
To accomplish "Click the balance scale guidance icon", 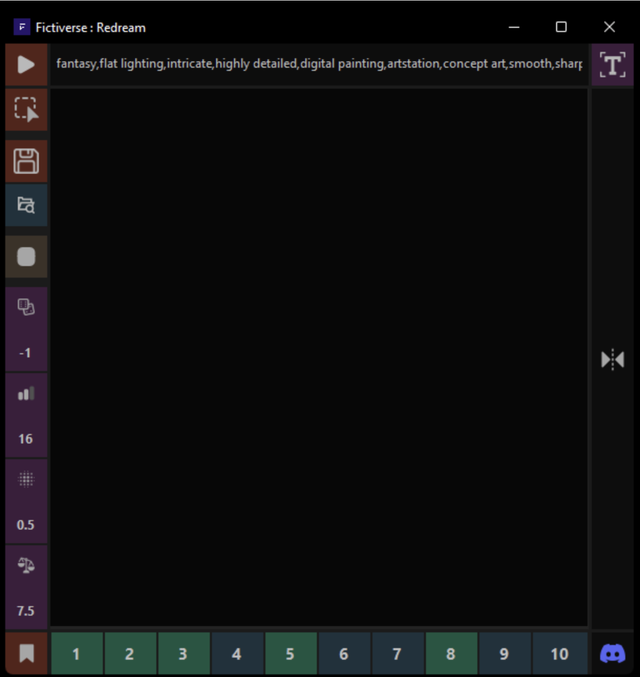I will pyautogui.click(x=26, y=565).
